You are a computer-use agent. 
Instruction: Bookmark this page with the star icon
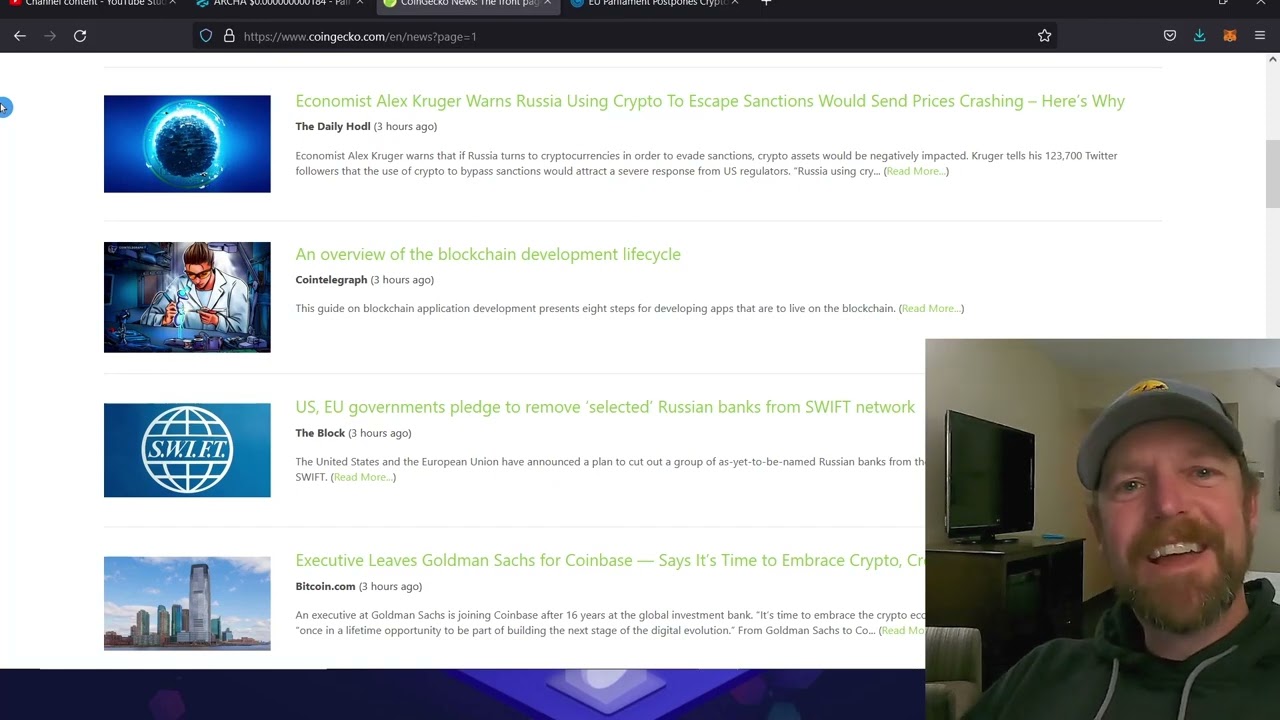pyautogui.click(x=1044, y=36)
